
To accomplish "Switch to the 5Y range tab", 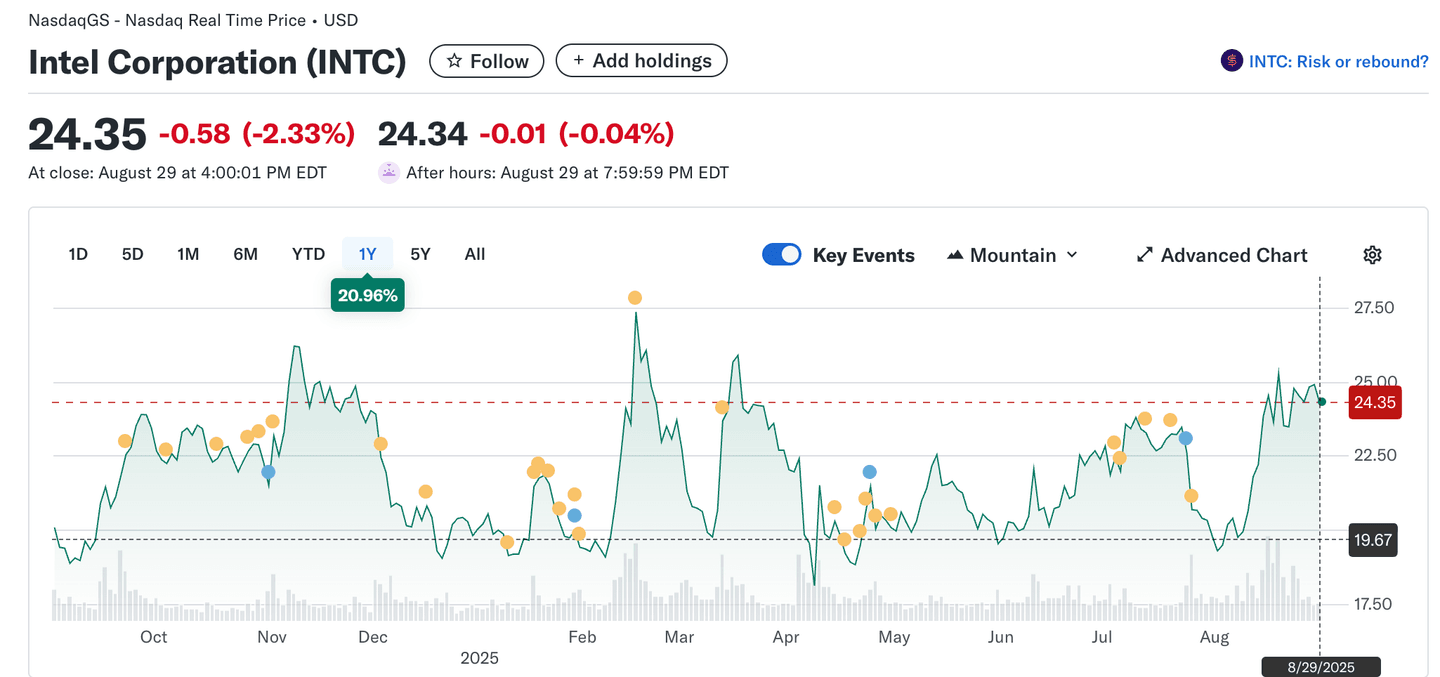I will click(x=421, y=254).
